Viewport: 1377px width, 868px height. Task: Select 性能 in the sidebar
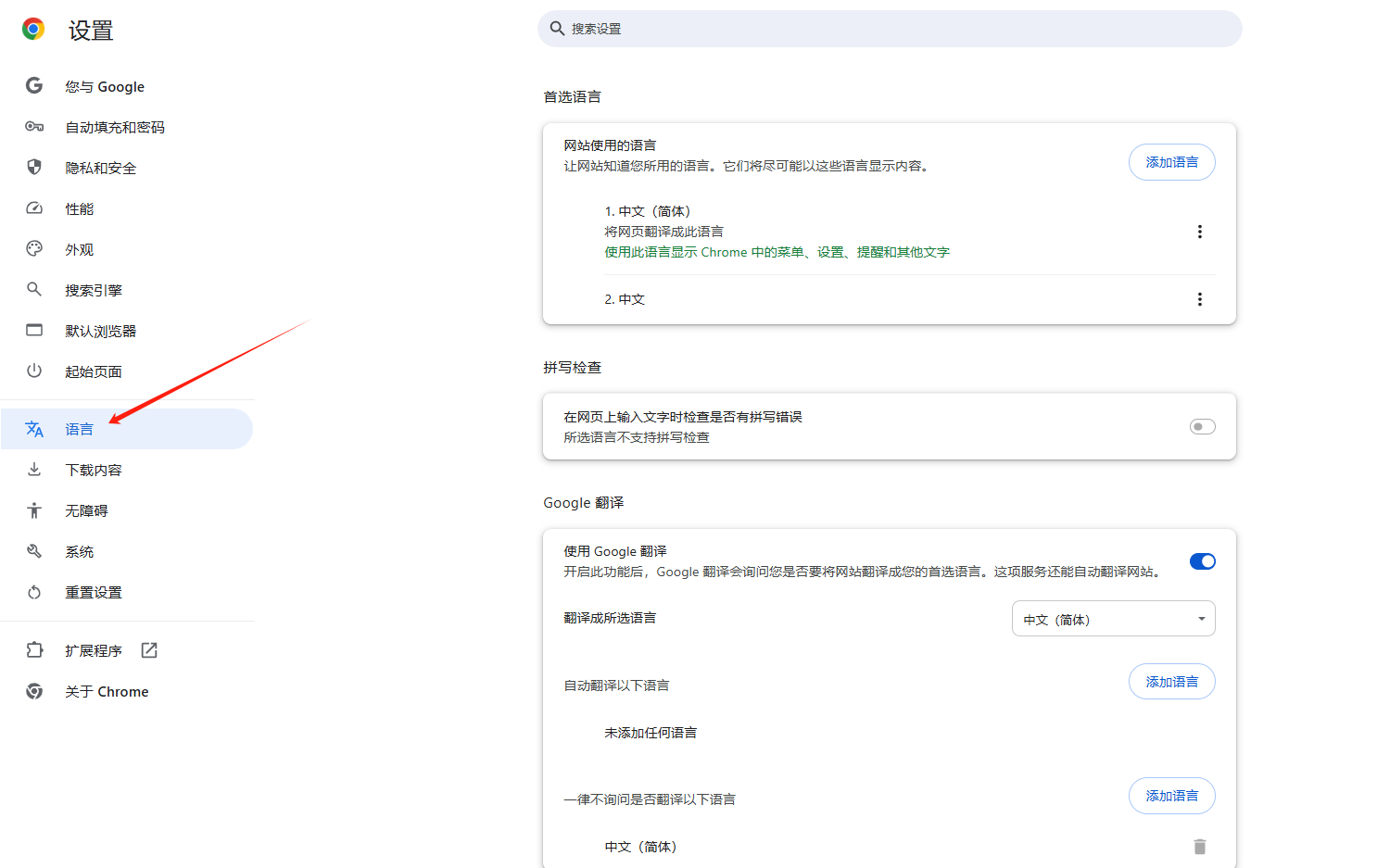[x=127, y=208]
